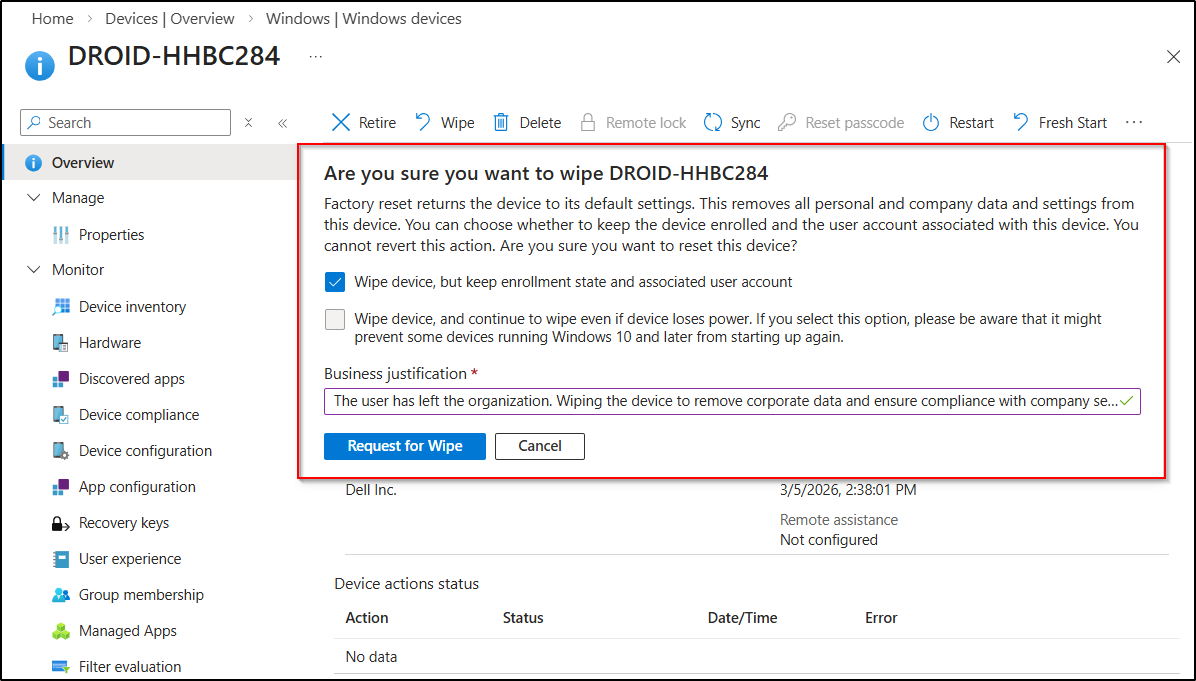Image resolution: width=1196 pixels, height=681 pixels.
Task: Click the Request for Wipe button
Action: (x=404, y=446)
